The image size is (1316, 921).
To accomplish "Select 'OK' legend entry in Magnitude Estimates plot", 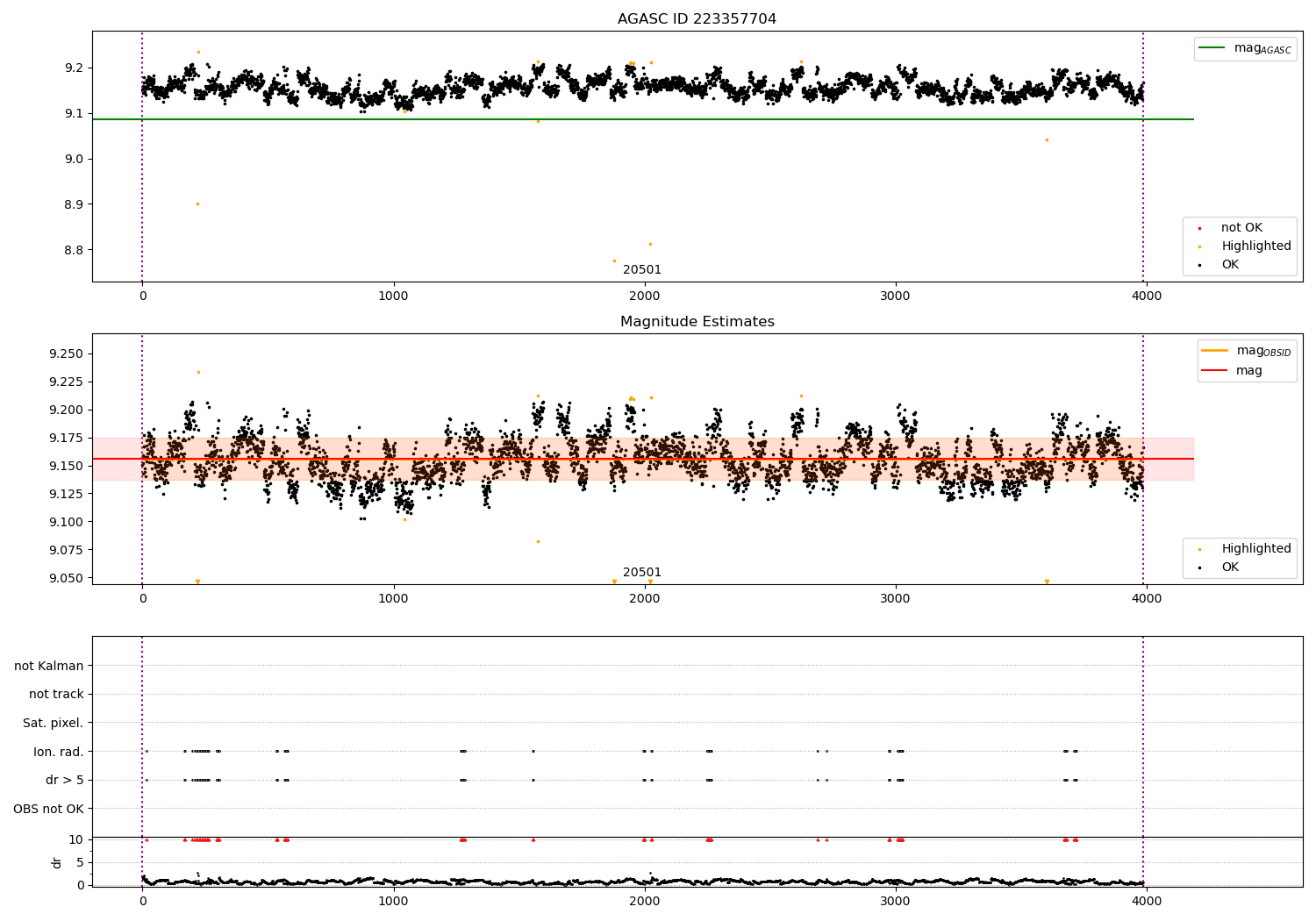I will click(x=1230, y=568).
